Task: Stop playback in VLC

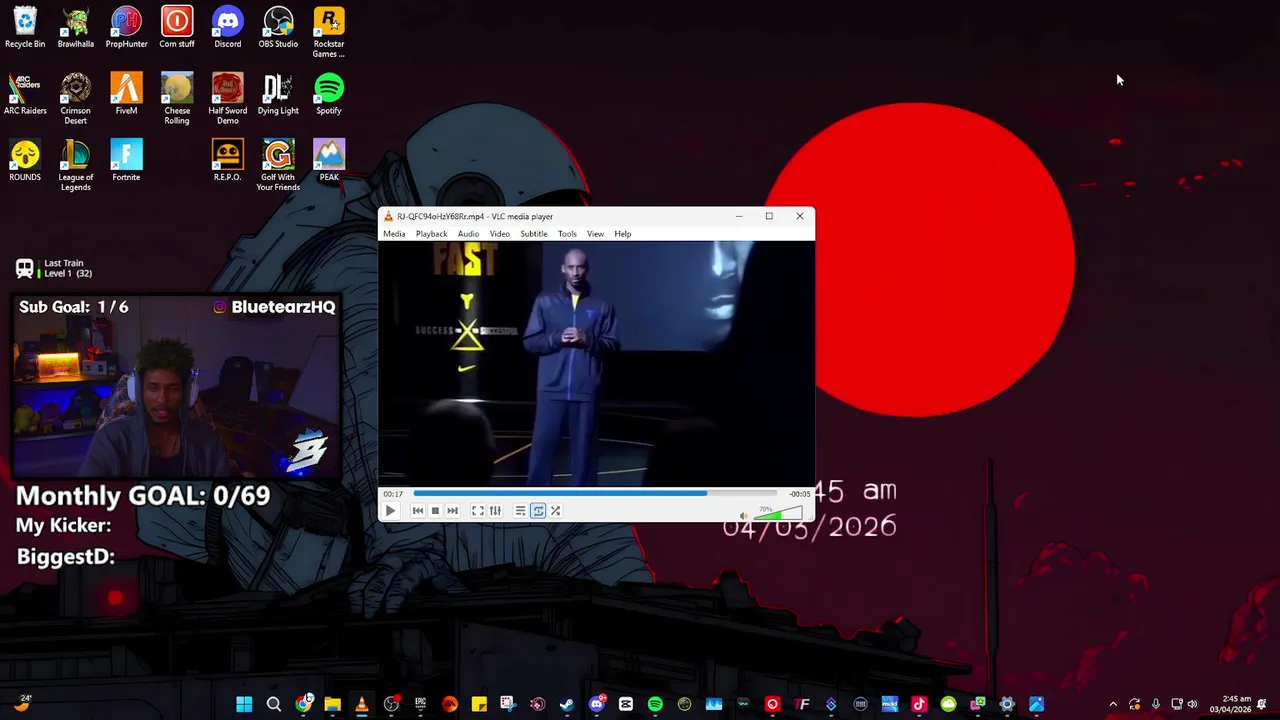Action: click(435, 511)
